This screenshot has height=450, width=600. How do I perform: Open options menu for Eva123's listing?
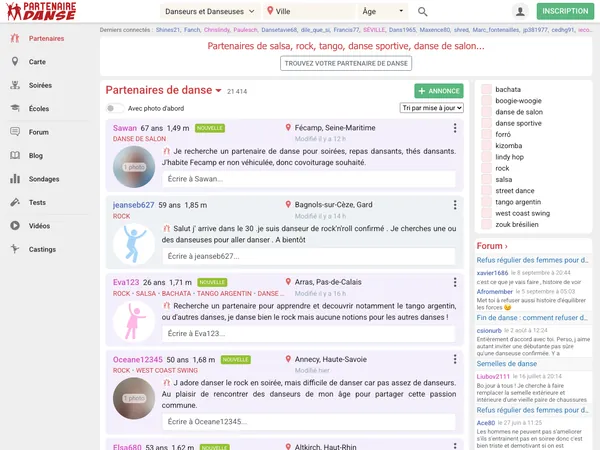pyautogui.click(x=455, y=282)
